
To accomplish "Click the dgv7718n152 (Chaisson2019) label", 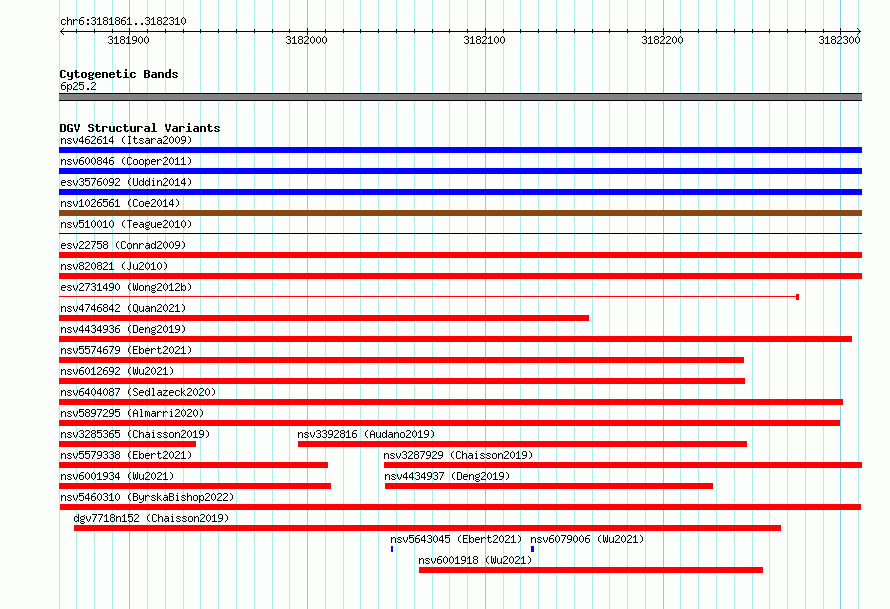I will 151,518.
